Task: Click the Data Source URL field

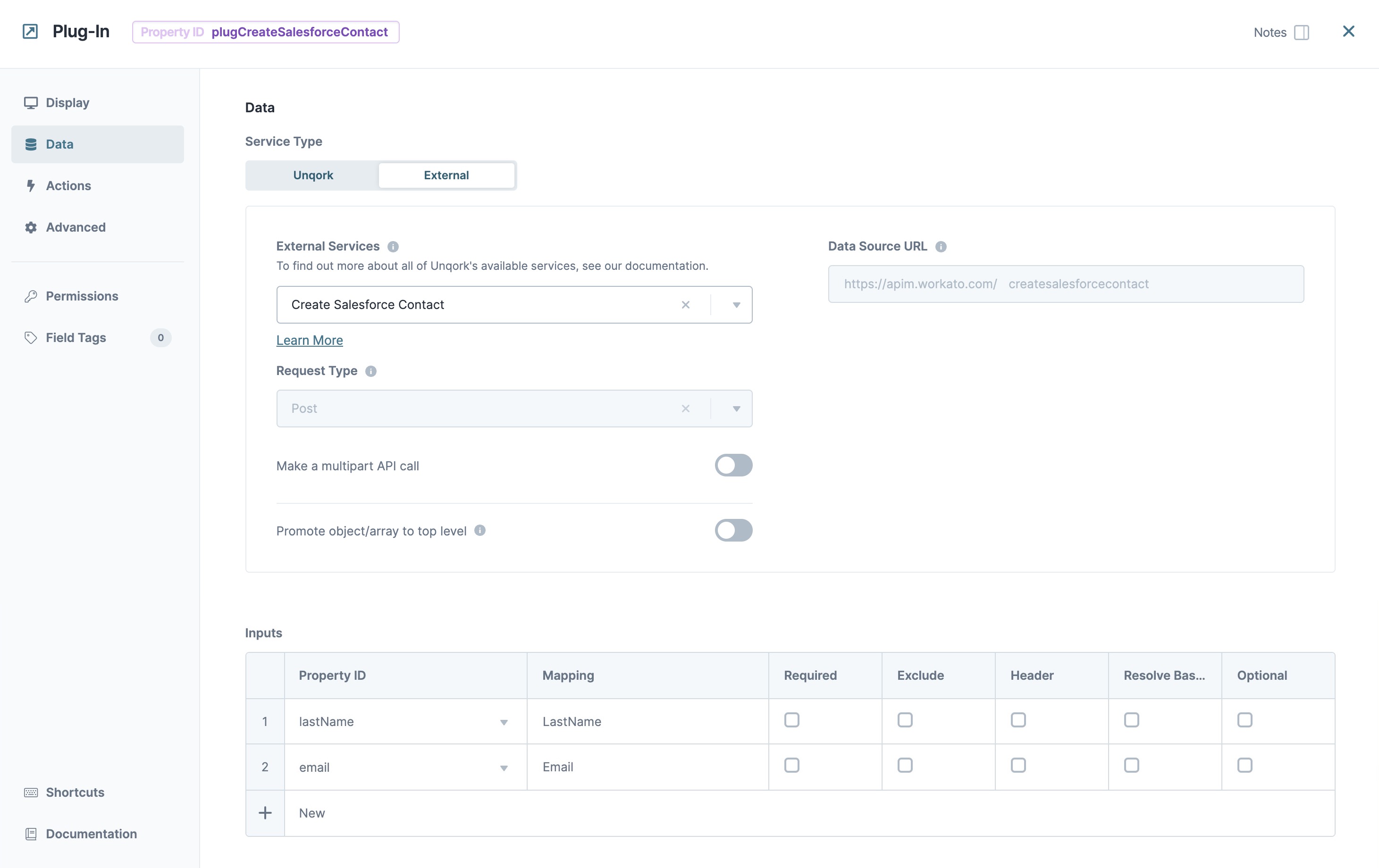Action: point(1066,284)
